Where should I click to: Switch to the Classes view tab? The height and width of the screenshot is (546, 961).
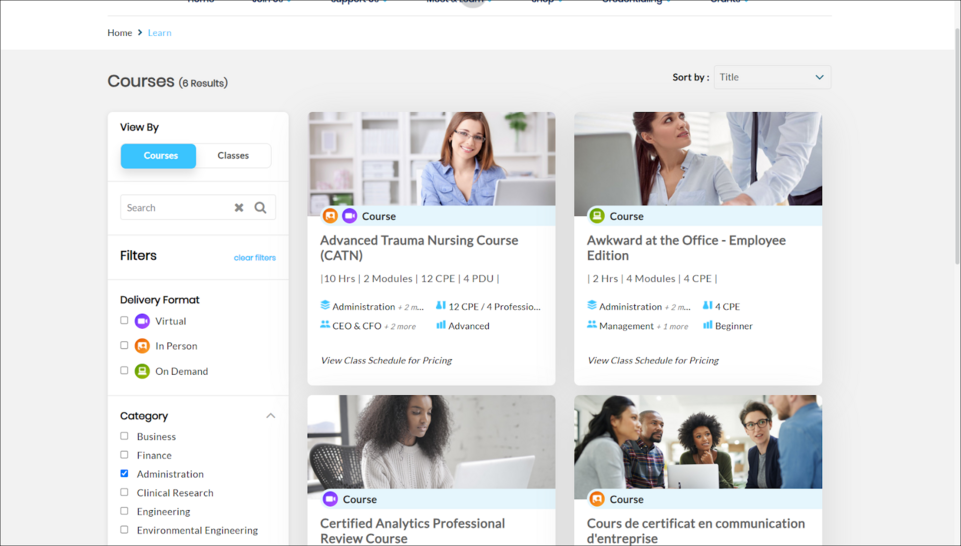point(233,156)
